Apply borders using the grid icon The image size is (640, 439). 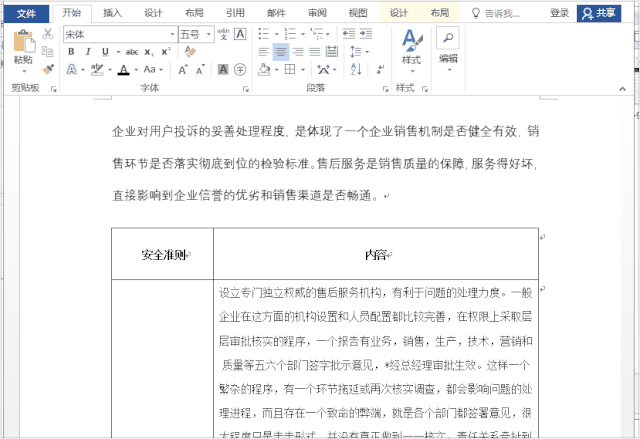pyautogui.click(x=290, y=69)
